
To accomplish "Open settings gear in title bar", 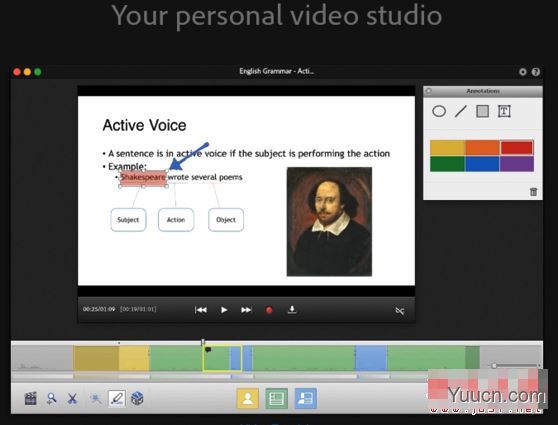I will point(522,72).
